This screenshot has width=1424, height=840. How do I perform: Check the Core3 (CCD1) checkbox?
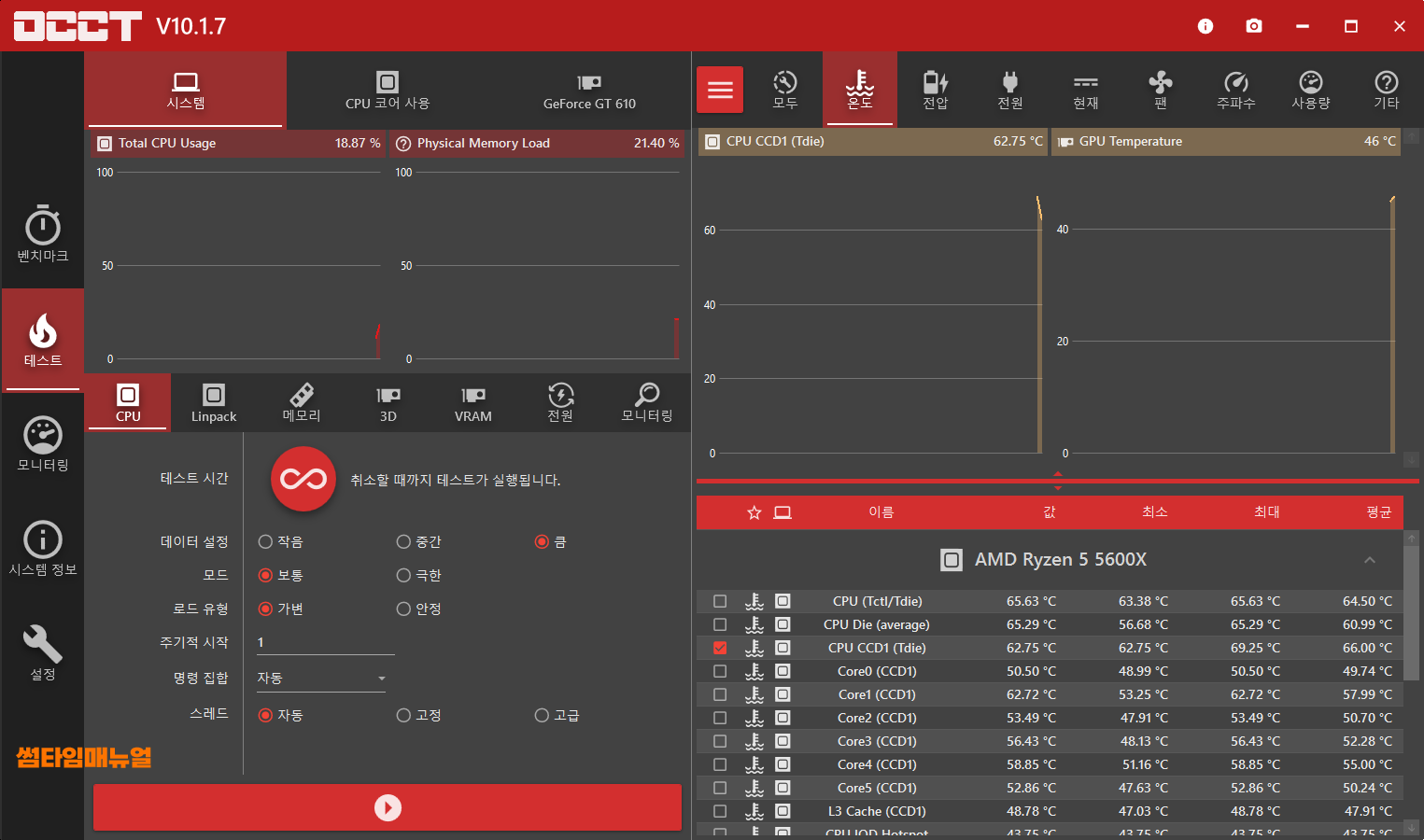pos(720,741)
